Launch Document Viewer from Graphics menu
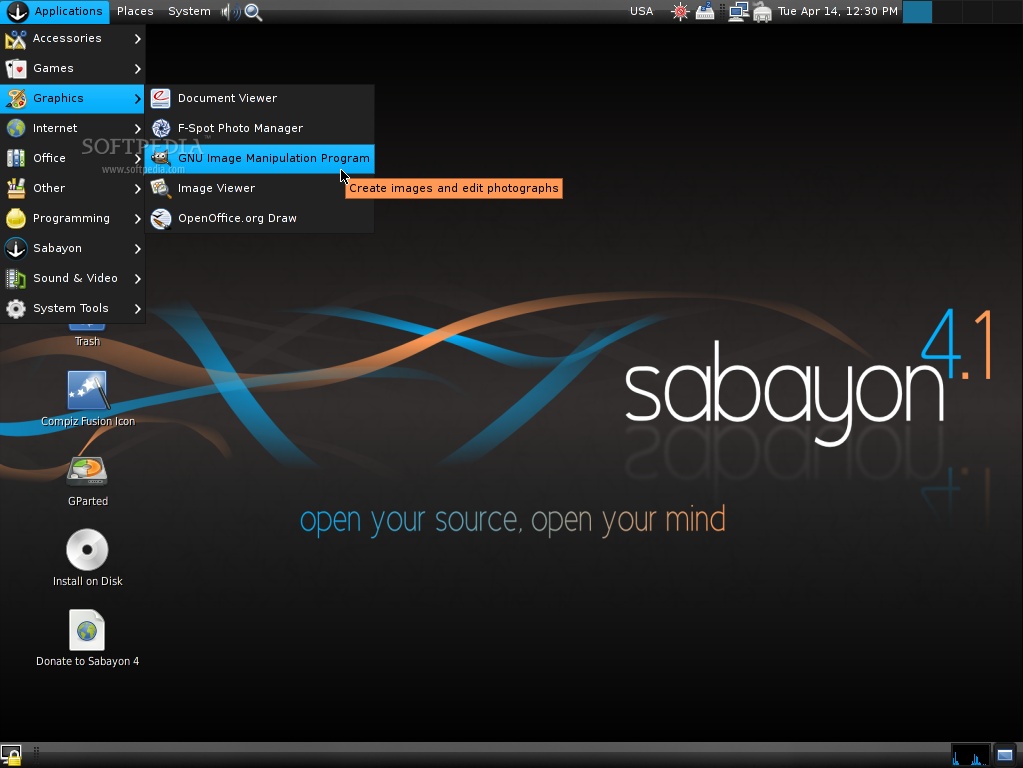Viewport: 1023px width, 768px height. (260, 99)
